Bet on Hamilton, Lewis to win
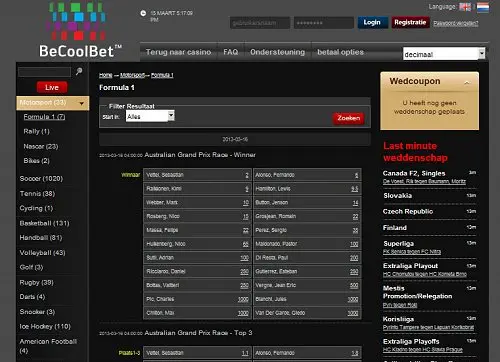 (307, 189)
